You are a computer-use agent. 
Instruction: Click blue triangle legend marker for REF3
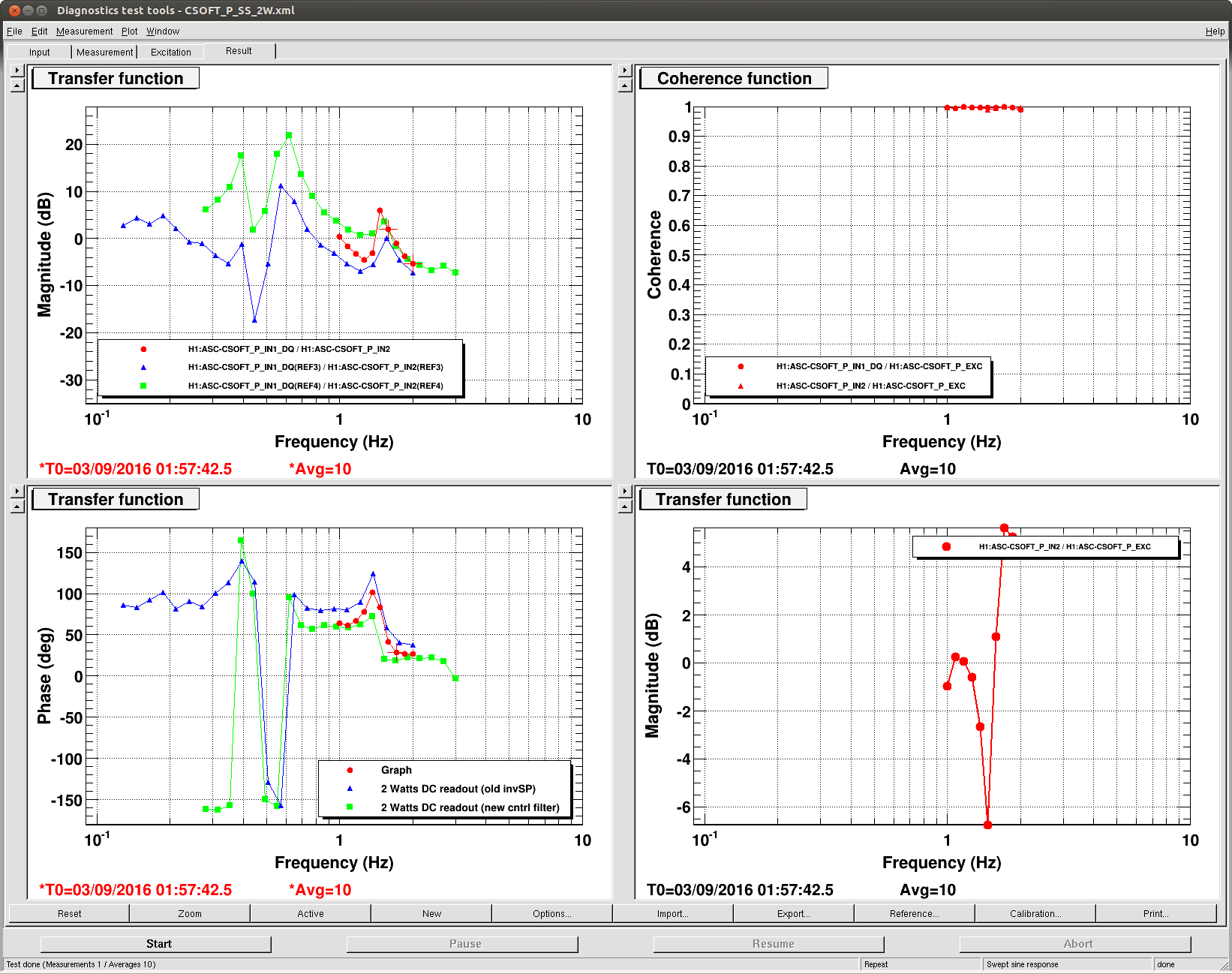[x=143, y=367]
